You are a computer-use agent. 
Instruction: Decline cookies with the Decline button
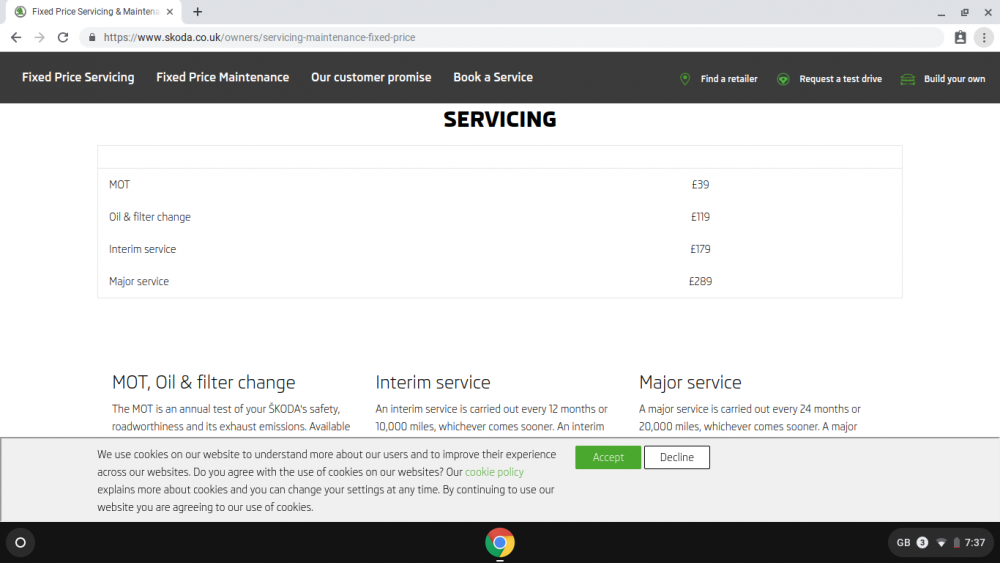pyautogui.click(x=677, y=457)
